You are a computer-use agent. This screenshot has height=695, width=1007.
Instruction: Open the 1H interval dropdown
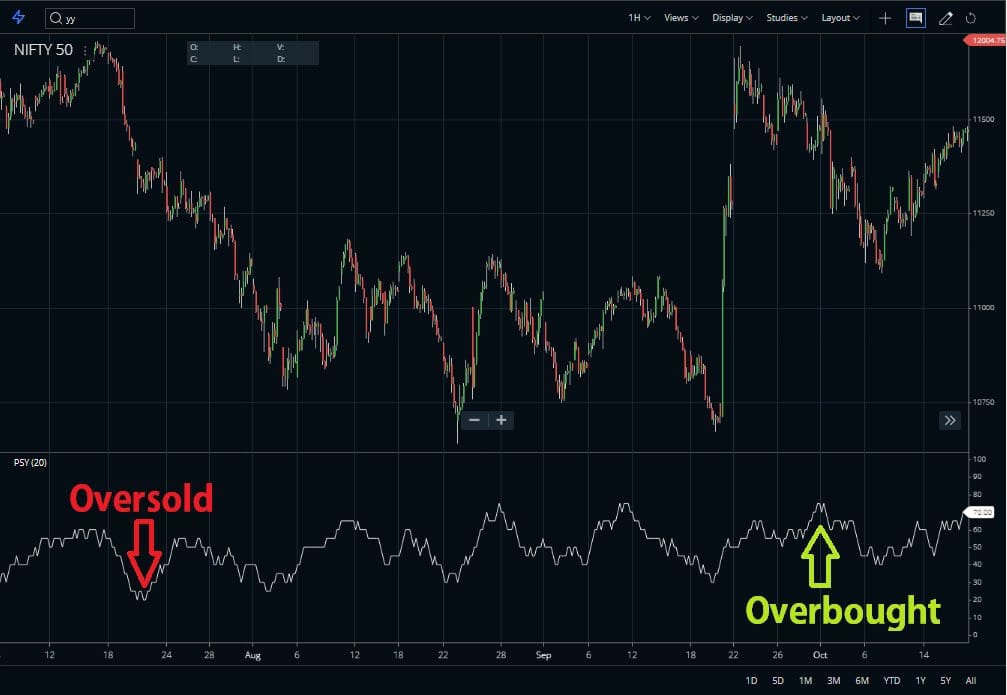[639, 18]
